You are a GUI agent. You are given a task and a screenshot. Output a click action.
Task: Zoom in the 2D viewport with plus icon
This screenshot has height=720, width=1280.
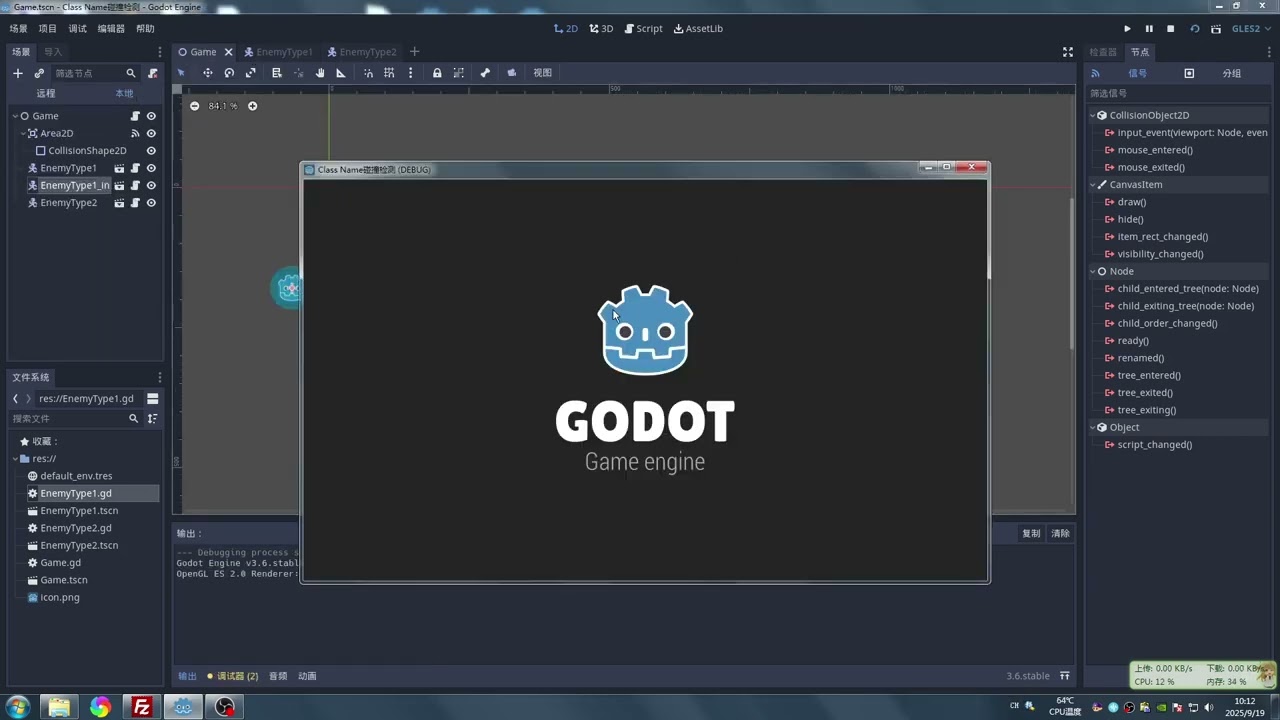pyautogui.click(x=252, y=106)
